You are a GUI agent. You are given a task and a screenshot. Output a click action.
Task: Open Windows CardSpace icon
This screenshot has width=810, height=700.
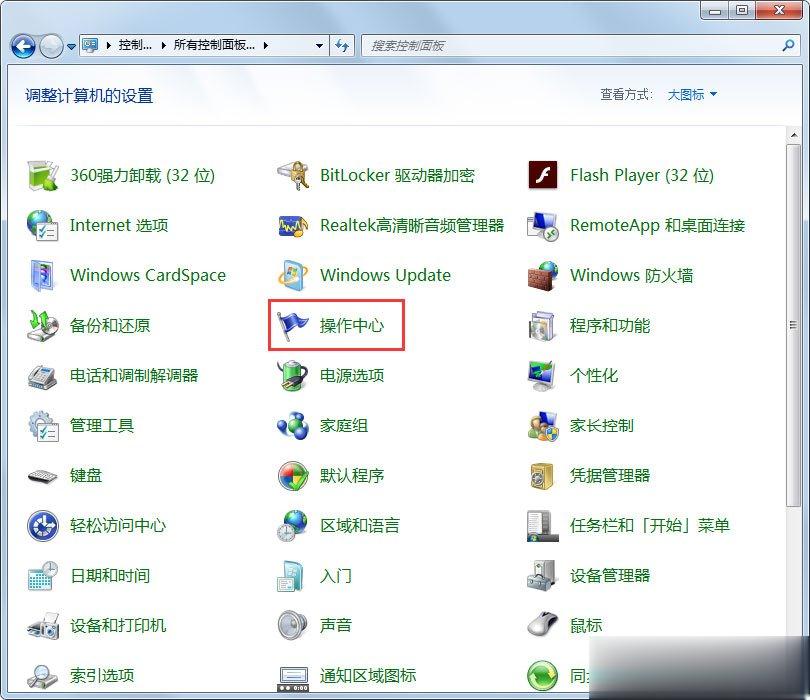tap(43, 275)
